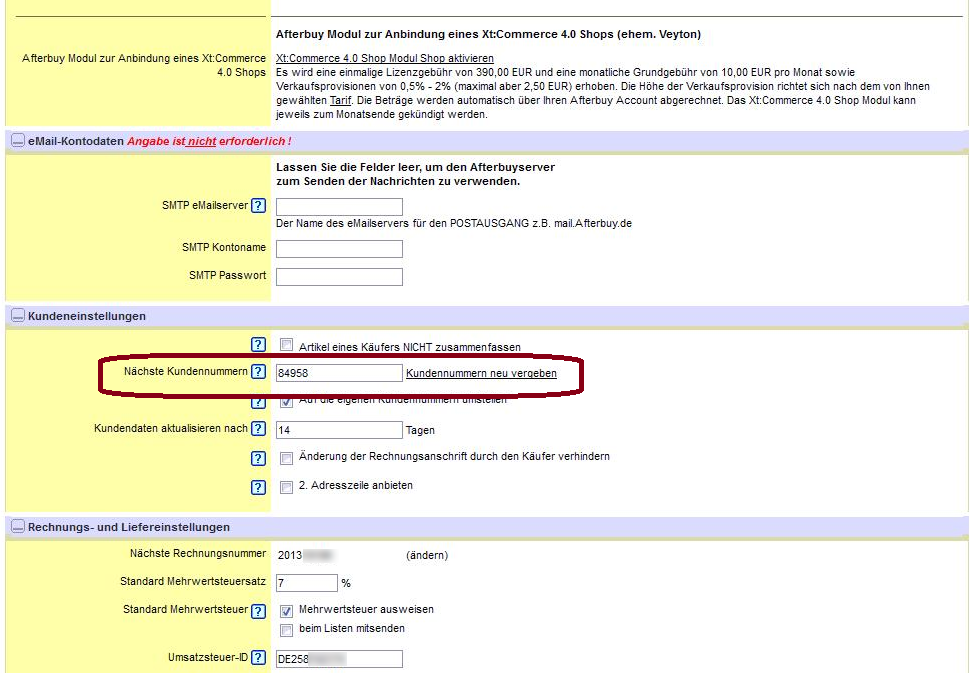Viewport: 976px width, 673px height.
Task: Open help for Nächste Kundennummern
Action: click(x=258, y=372)
